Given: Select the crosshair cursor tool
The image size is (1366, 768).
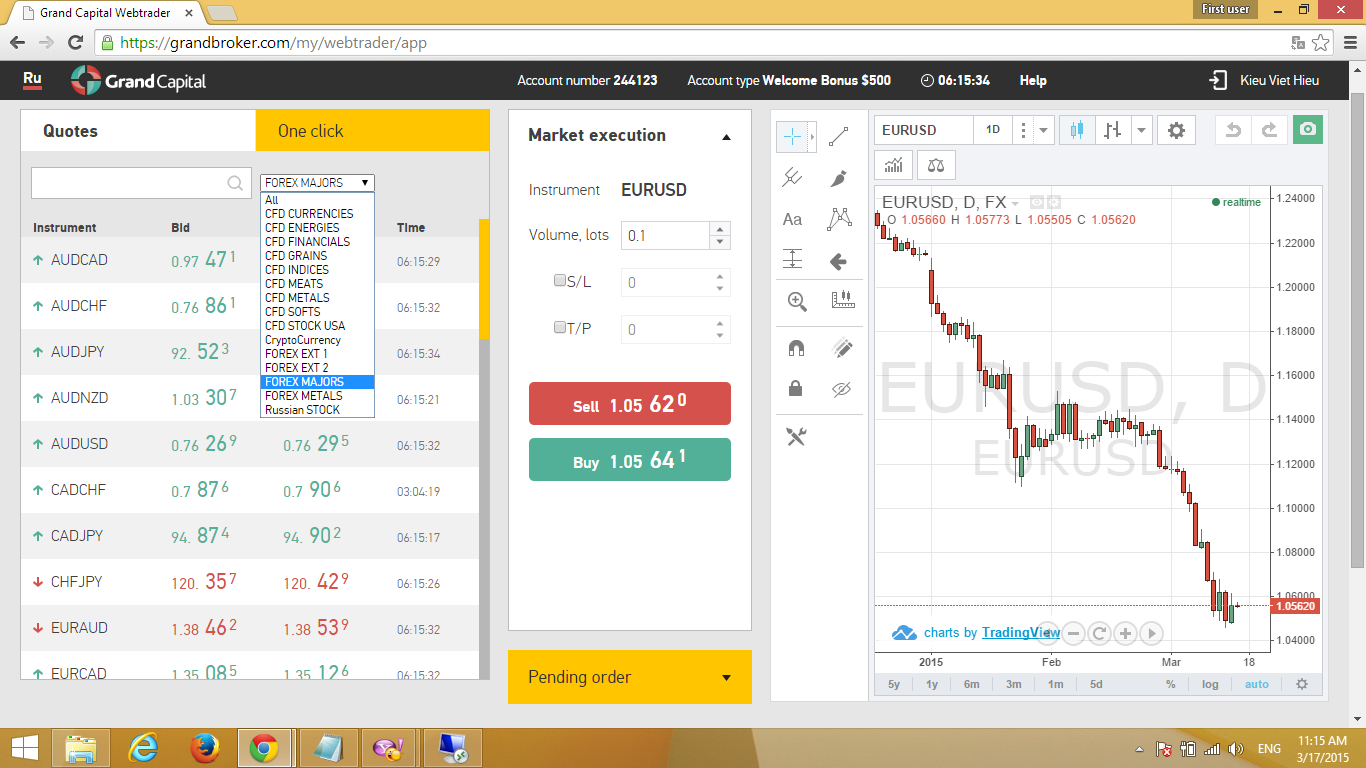Looking at the screenshot, I should coord(791,136).
